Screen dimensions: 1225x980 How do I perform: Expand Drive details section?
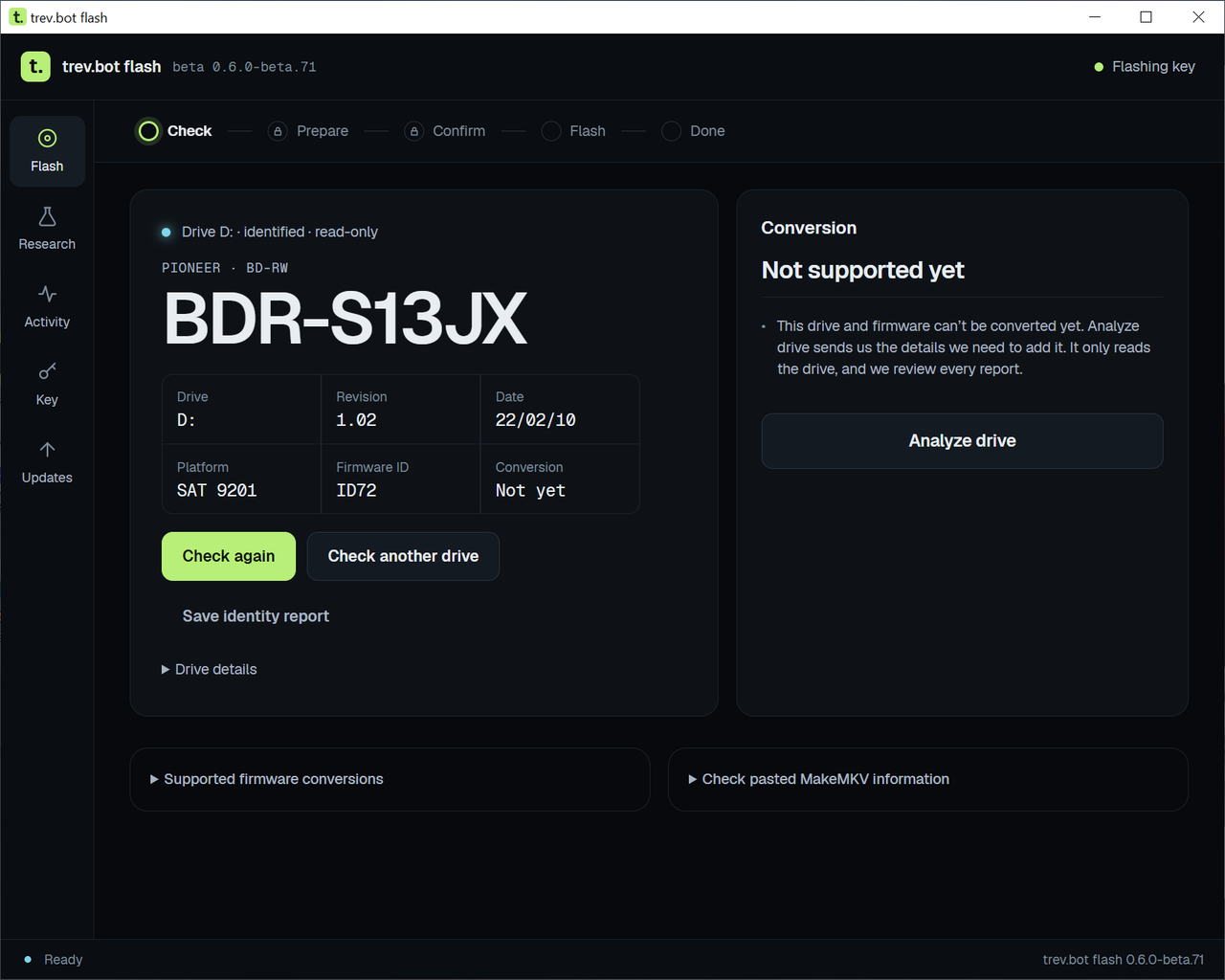[x=210, y=669]
